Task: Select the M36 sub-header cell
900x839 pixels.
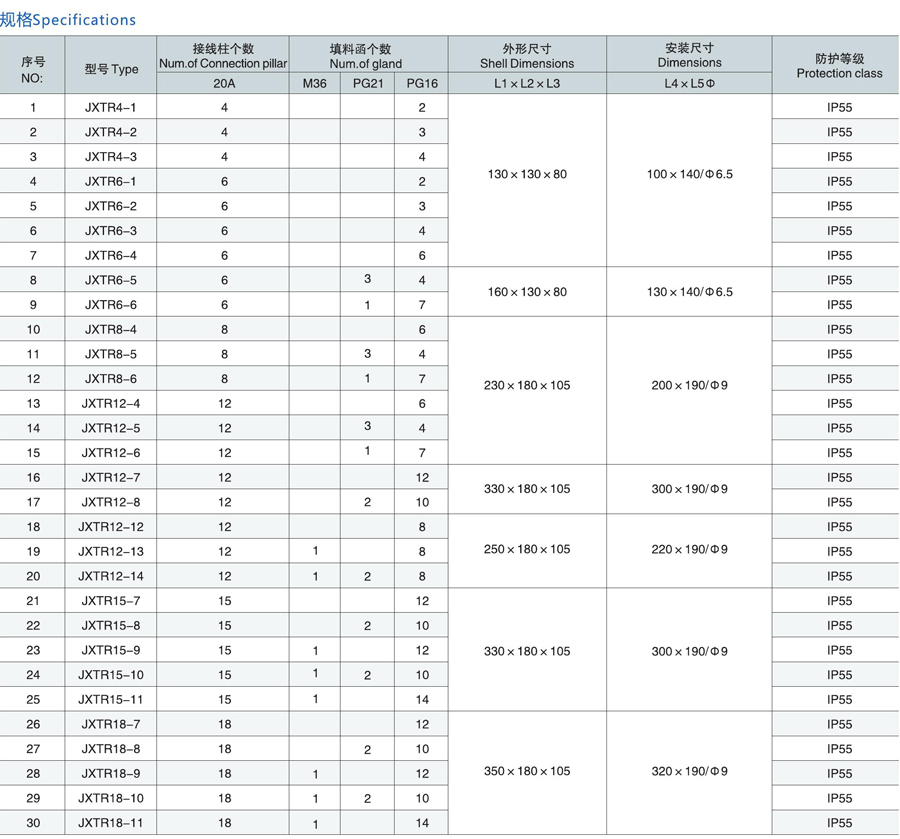Action: coord(314,84)
